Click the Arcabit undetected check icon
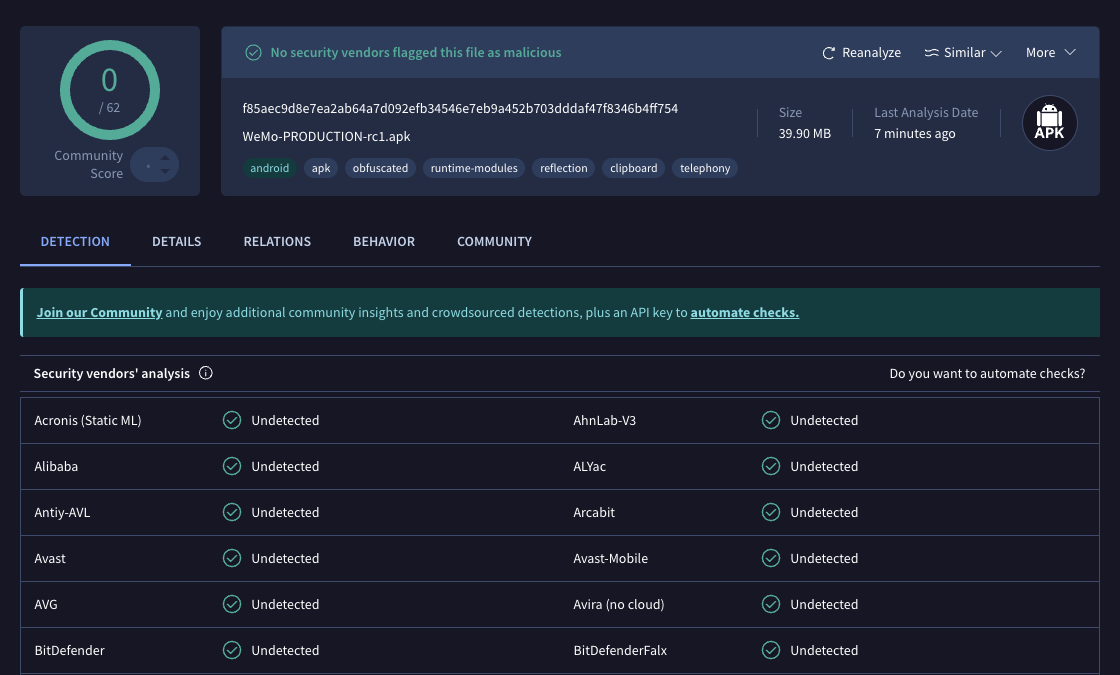The width and height of the screenshot is (1120, 675). (x=771, y=512)
